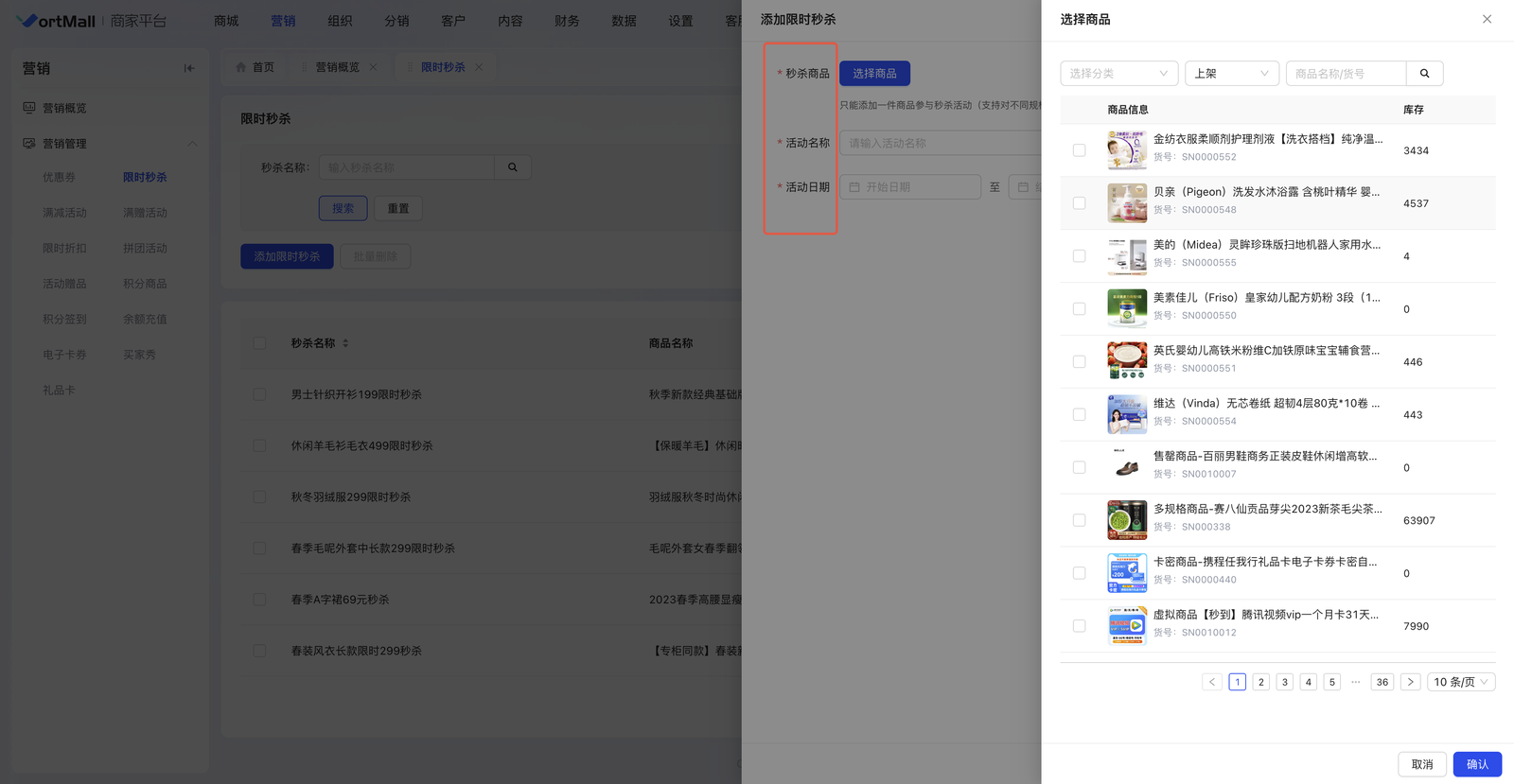Screen dimensions: 1514x784
Task: Click the 取消 button
Action: (1421, 764)
